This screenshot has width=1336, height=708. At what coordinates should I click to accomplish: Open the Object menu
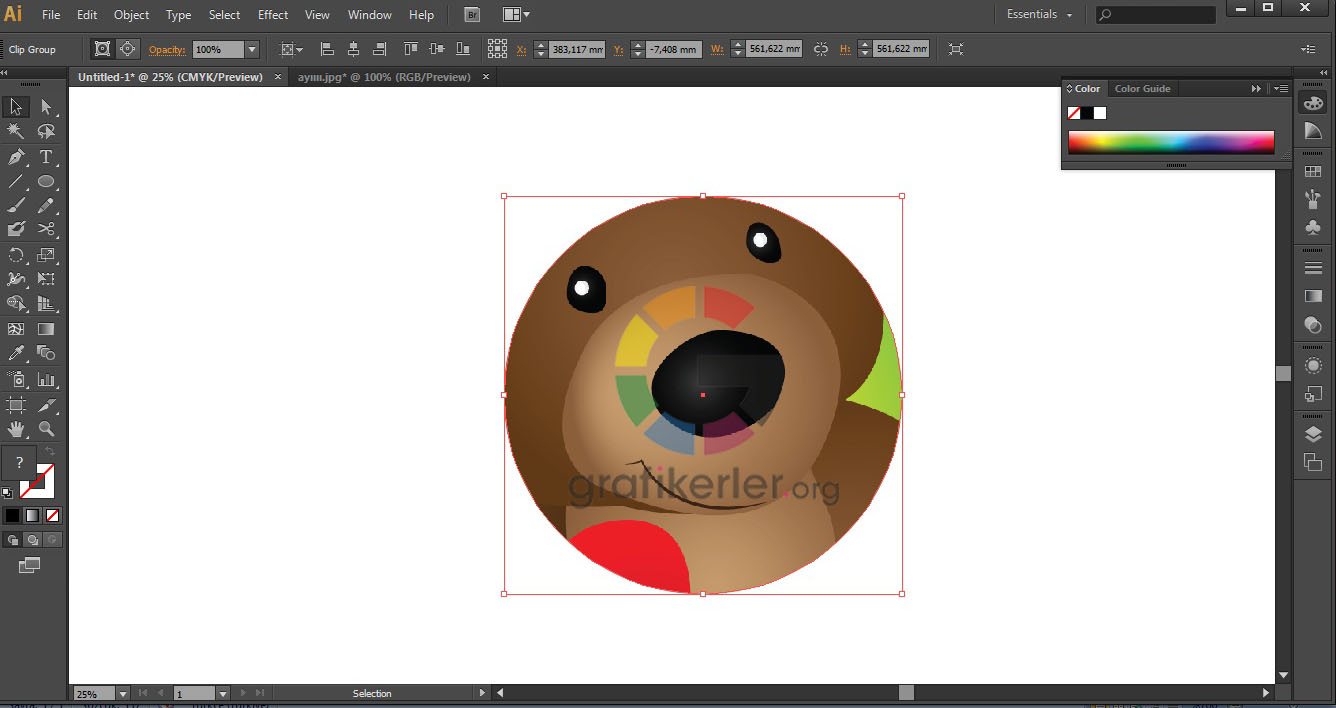[132, 15]
